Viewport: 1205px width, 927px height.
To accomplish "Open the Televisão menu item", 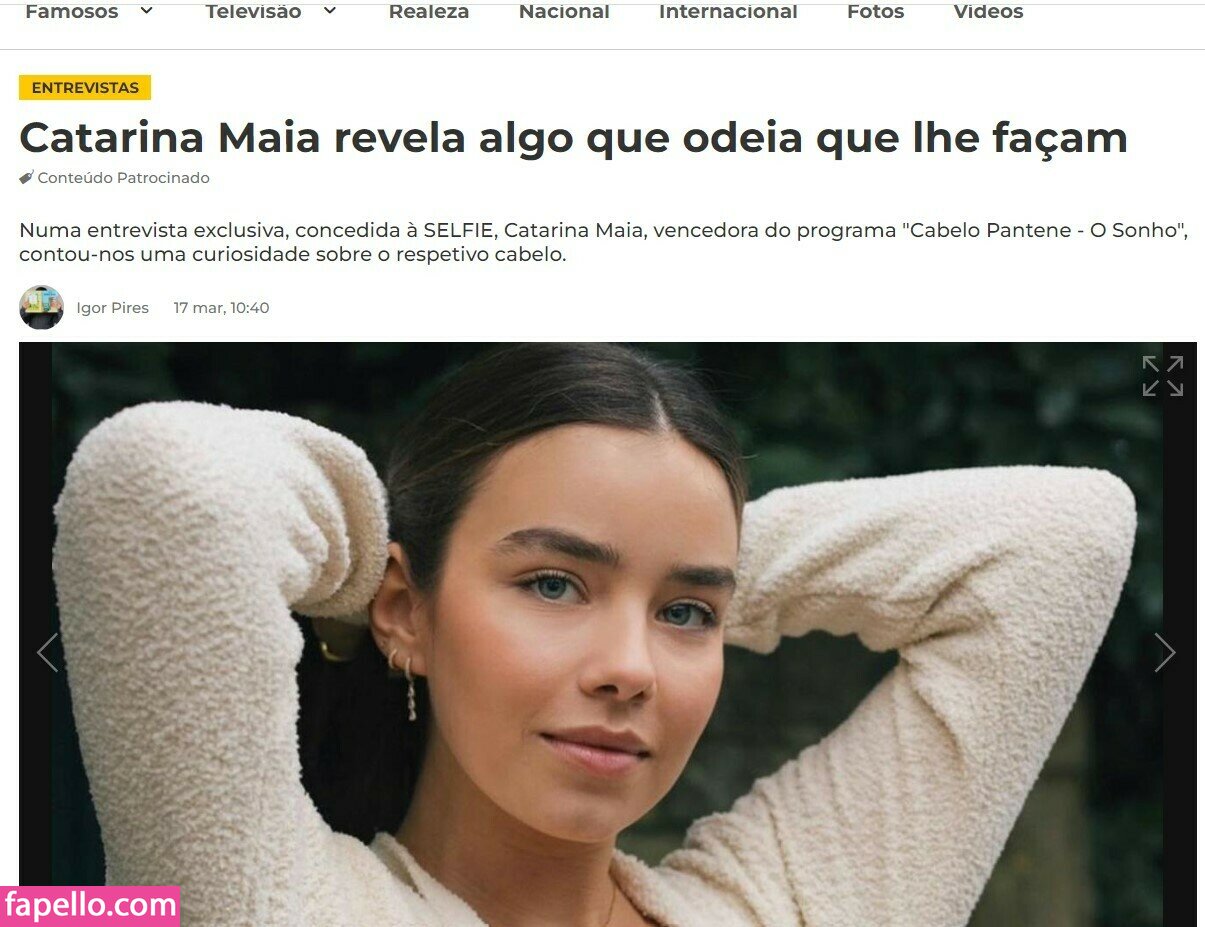I will point(253,12).
